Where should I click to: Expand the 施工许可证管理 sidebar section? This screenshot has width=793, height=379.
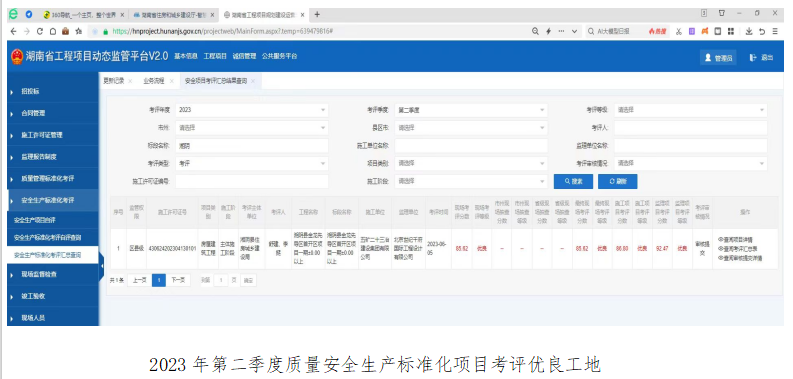coord(53,135)
